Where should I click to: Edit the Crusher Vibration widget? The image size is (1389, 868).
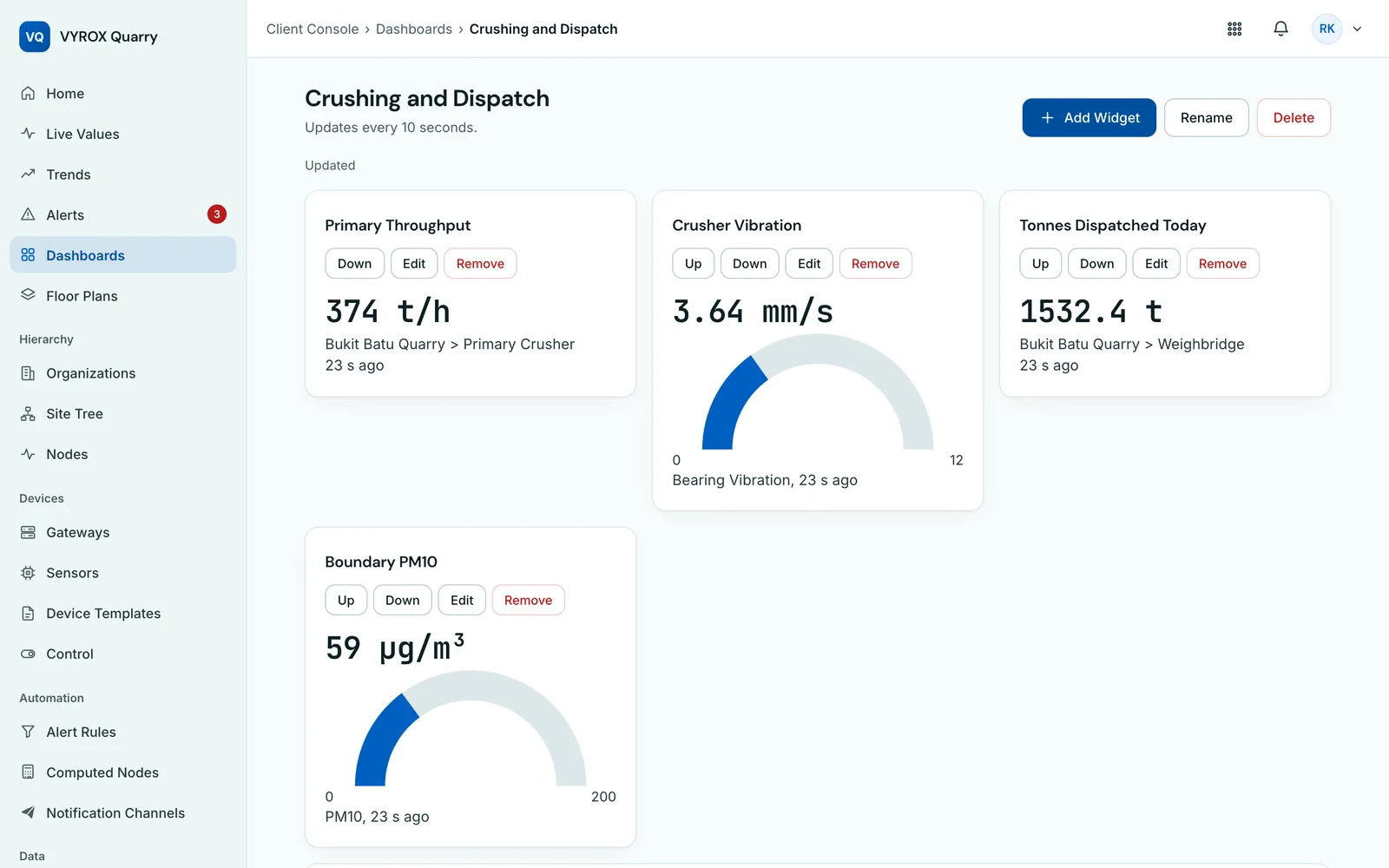coord(809,264)
